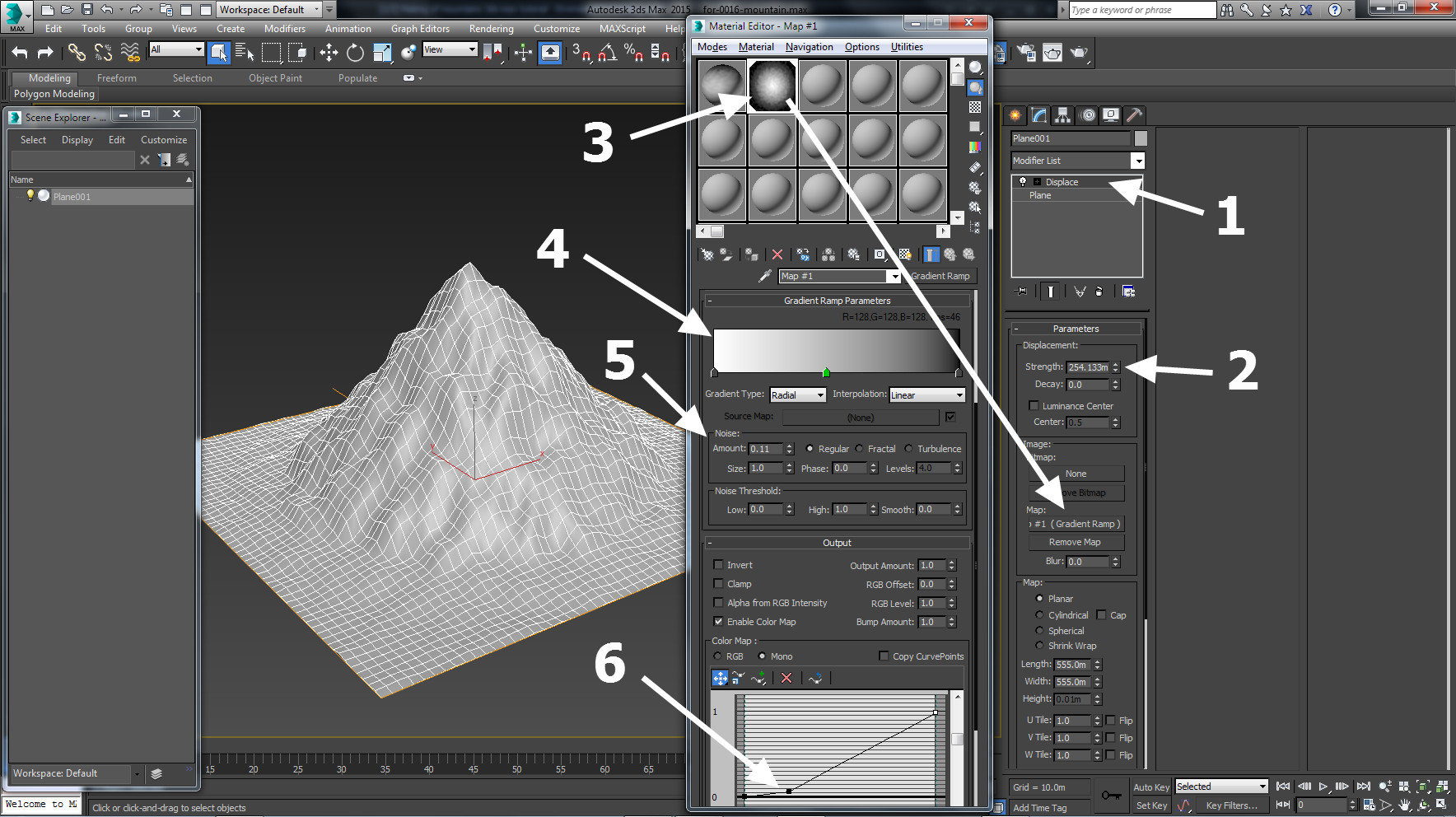Viewport: 1456px width, 817px height.
Task: Open the Interpolation dropdown
Action: pyautogui.click(x=926, y=395)
